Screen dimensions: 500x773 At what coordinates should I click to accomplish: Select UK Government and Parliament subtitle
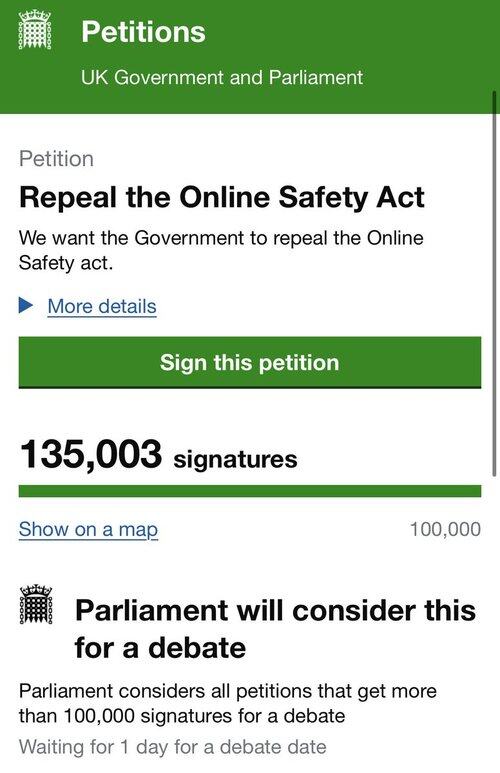pos(222,77)
